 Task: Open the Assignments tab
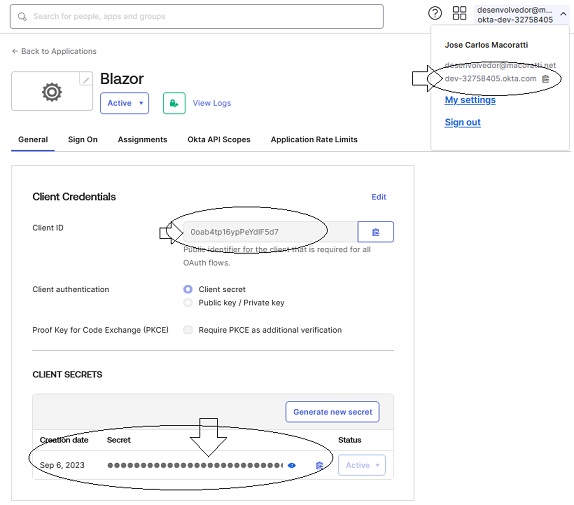(x=142, y=139)
